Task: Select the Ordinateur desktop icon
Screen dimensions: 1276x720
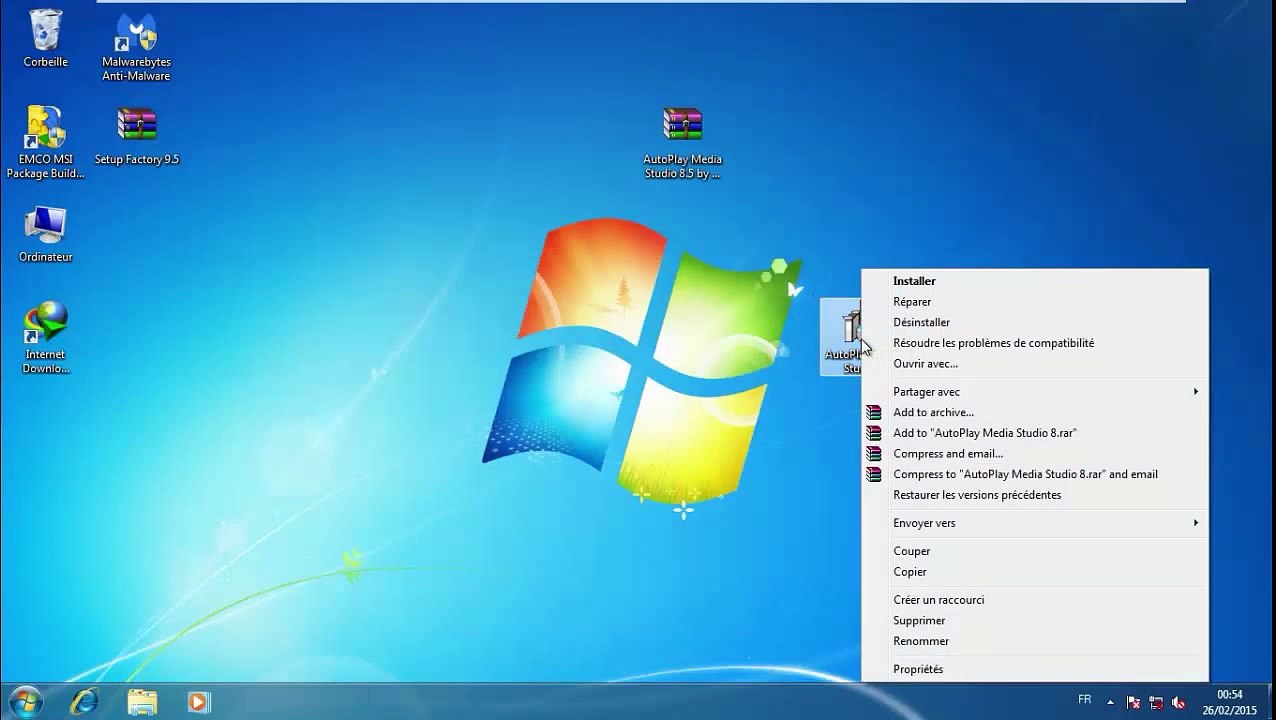Action: [46, 235]
